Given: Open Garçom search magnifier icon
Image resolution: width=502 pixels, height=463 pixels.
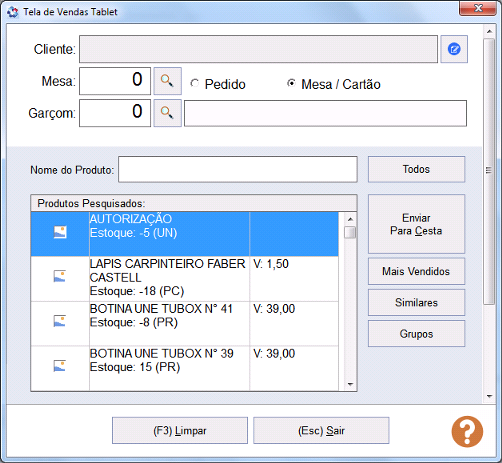Looking at the screenshot, I should pos(167,113).
